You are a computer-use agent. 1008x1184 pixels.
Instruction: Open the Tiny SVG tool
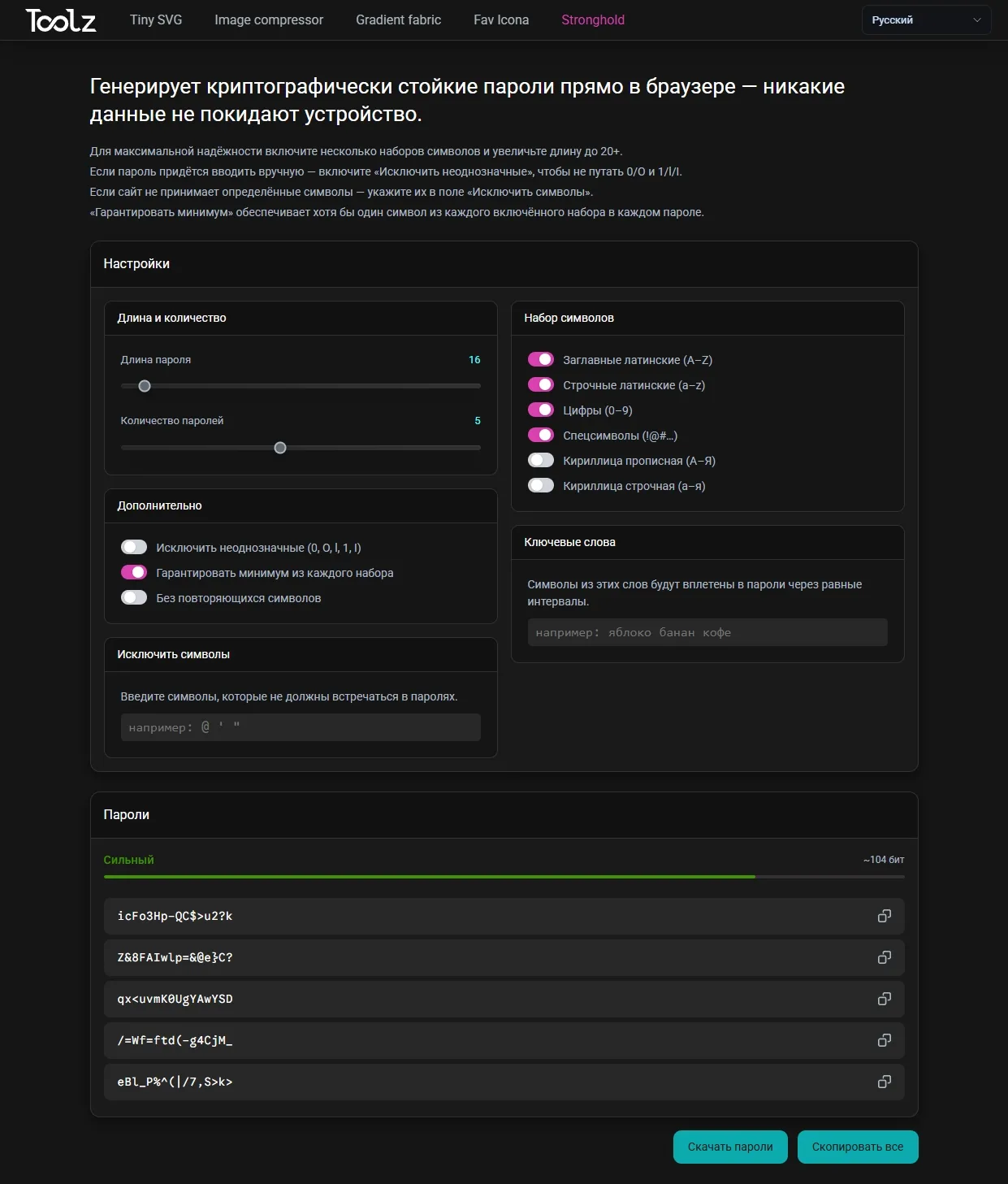pyautogui.click(x=156, y=20)
